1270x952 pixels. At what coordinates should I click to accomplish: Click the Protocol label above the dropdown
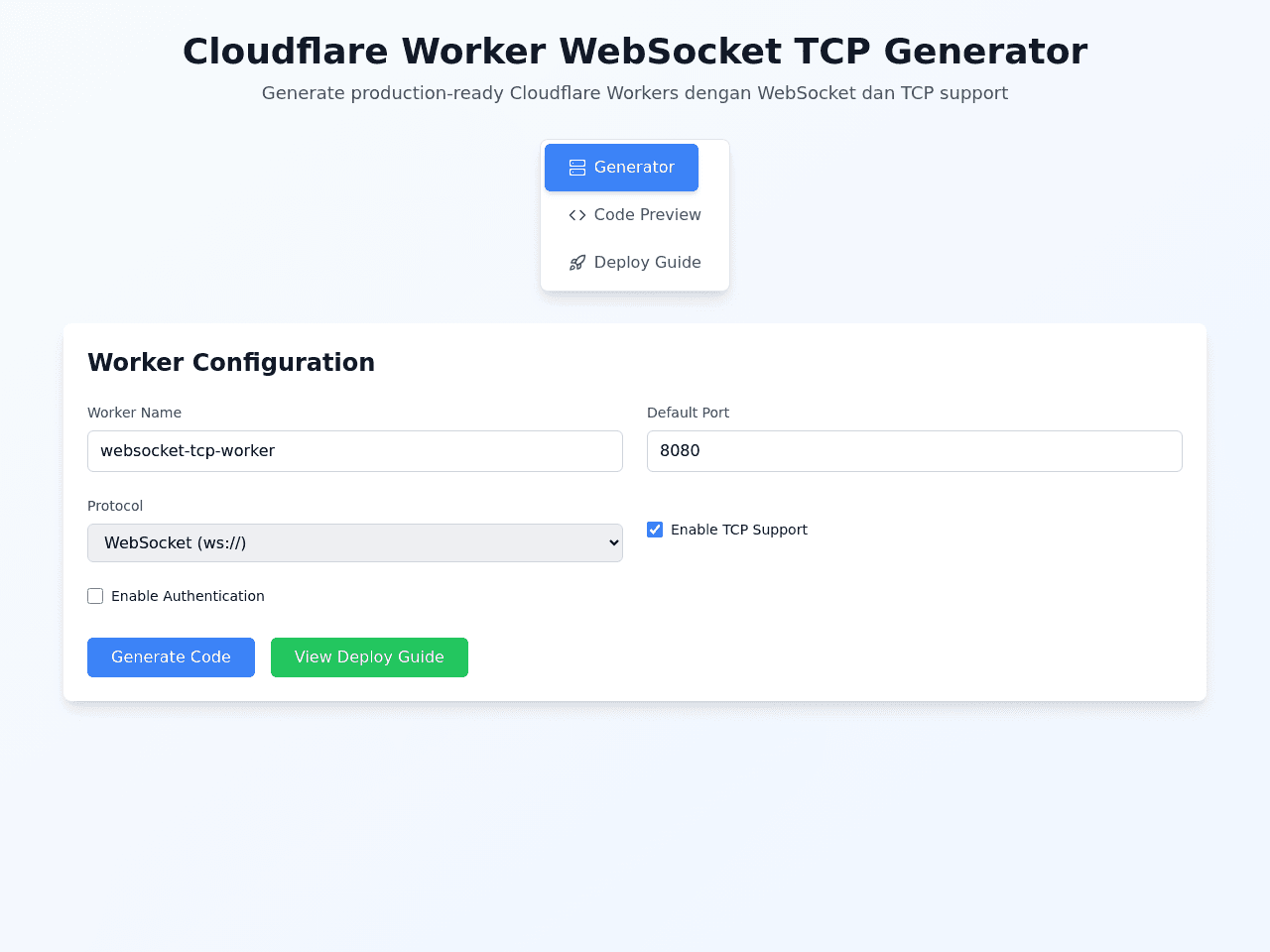pyautogui.click(x=115, y=506)
